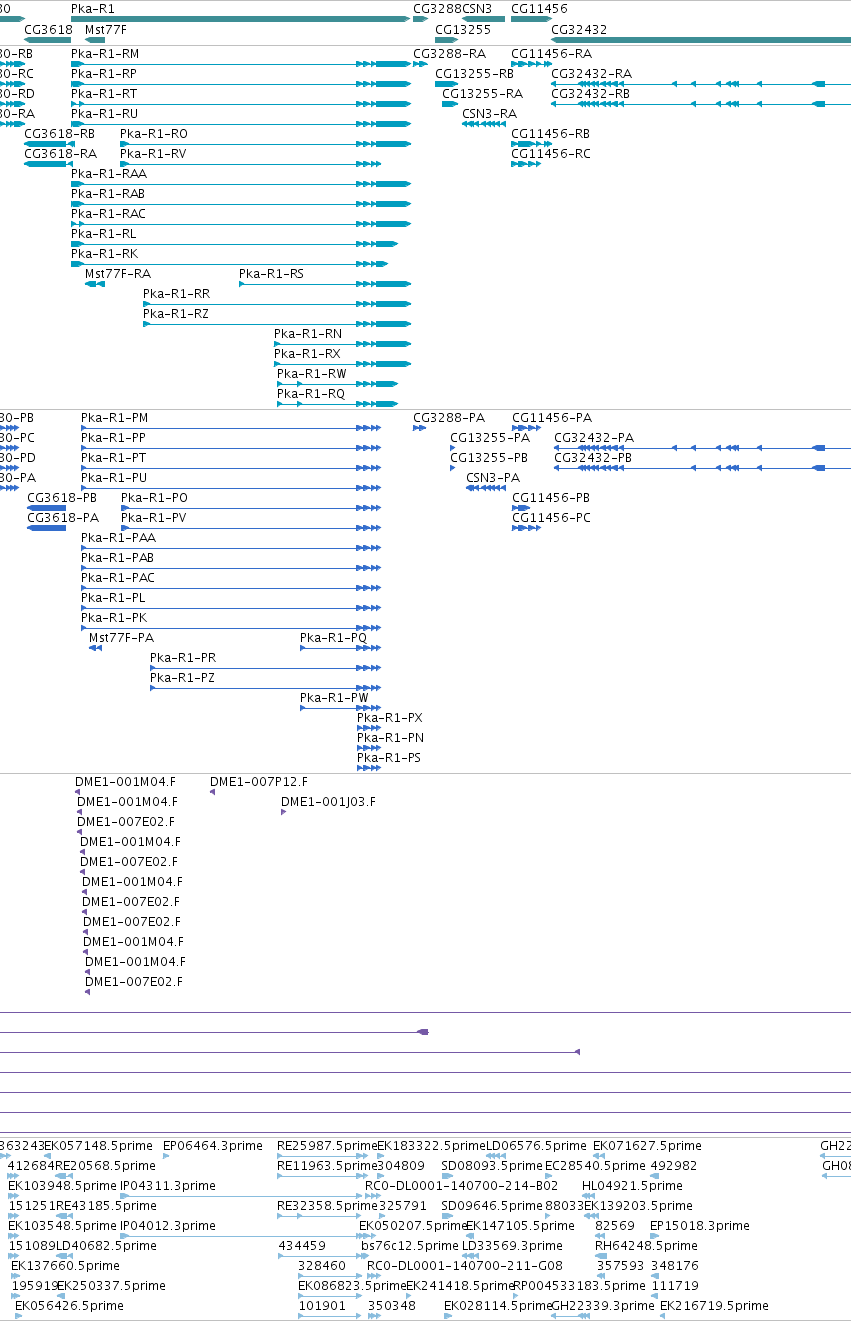The image size is (851, 1321).
Task: Click transcript Pka-R1-RU
Action: point(104,114)
